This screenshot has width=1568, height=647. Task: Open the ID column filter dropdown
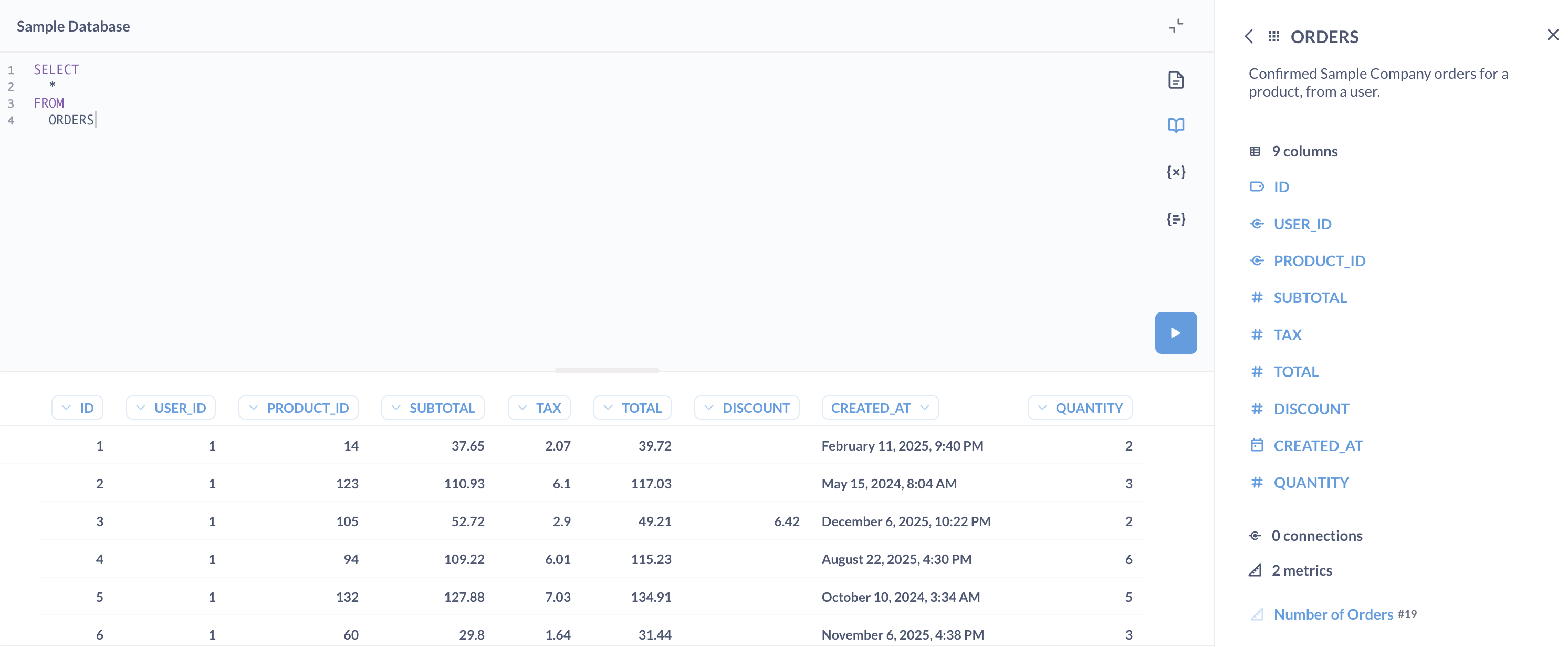[x=68, y=407]
